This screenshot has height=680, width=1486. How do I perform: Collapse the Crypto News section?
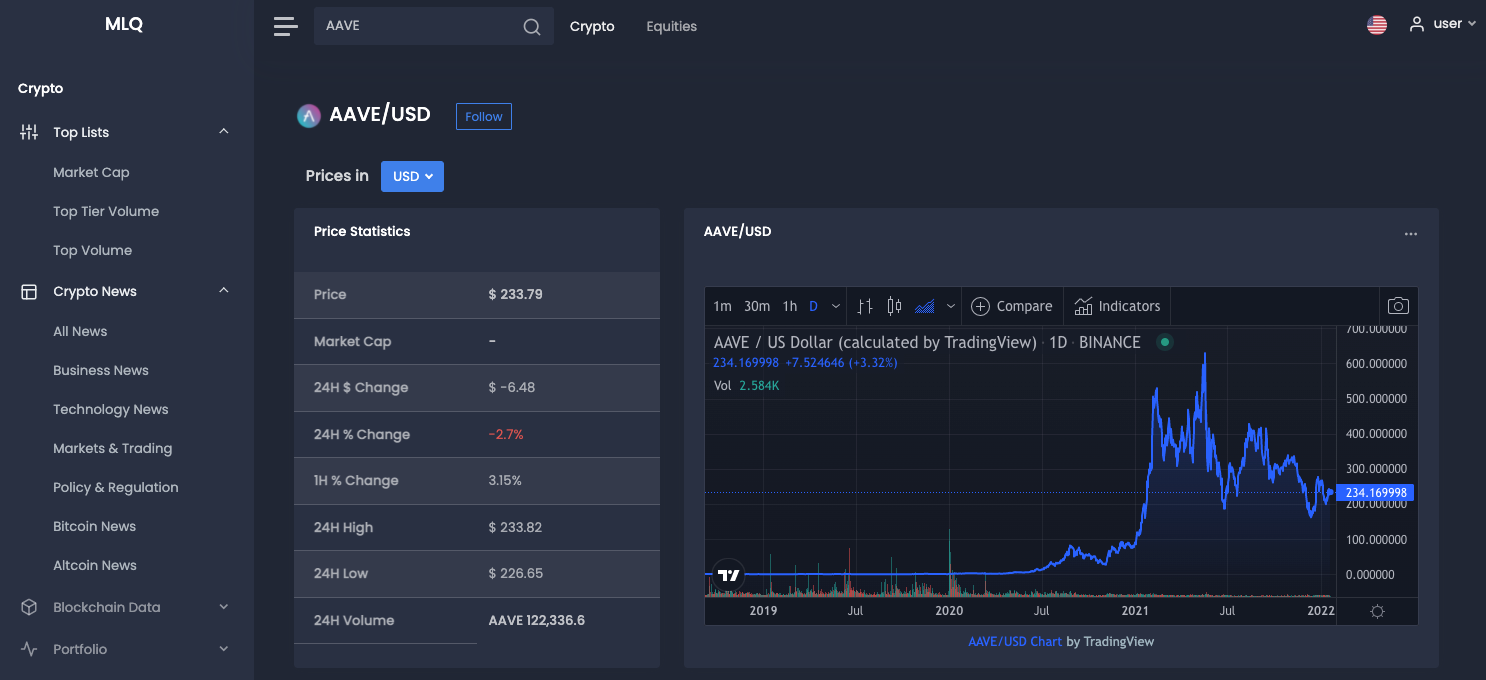pyautogui.click(x=224, y=291)
